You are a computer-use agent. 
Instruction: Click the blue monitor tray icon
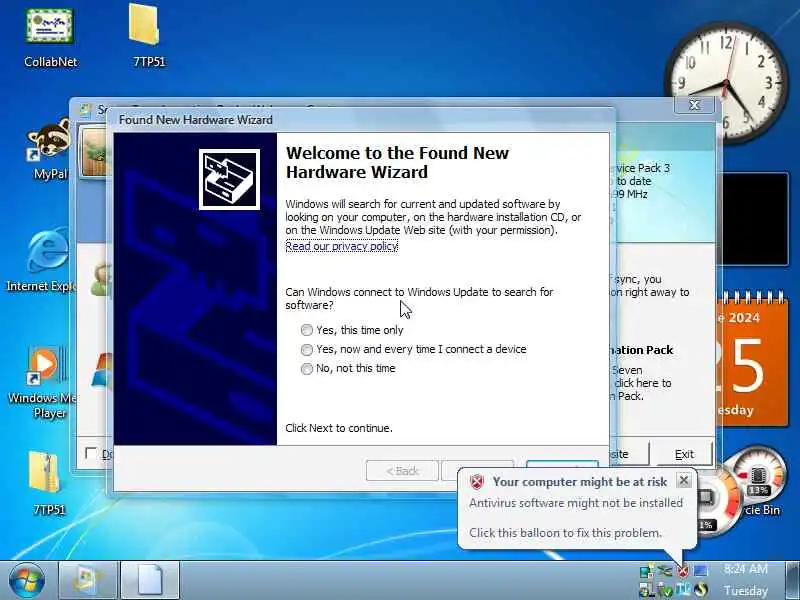(x=701, y=570)
